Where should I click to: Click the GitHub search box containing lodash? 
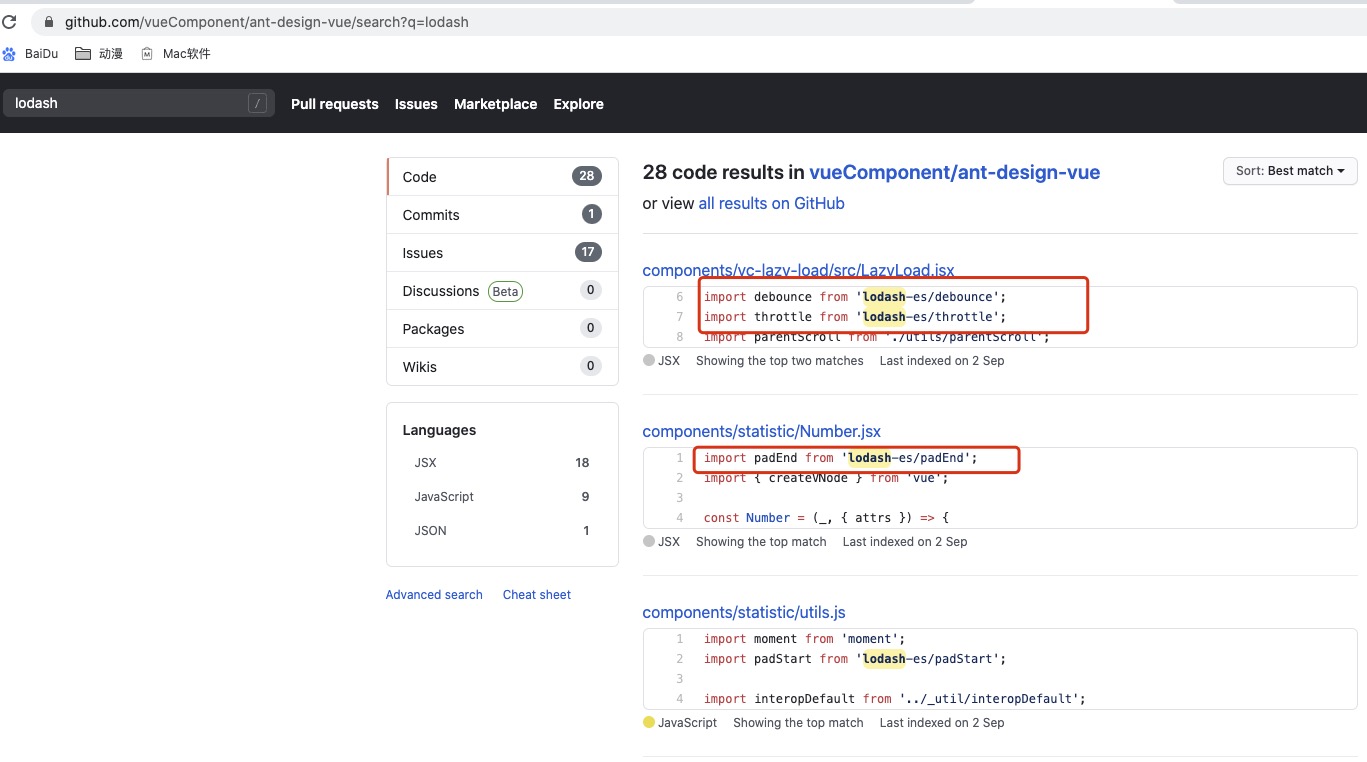coord(138,103)
